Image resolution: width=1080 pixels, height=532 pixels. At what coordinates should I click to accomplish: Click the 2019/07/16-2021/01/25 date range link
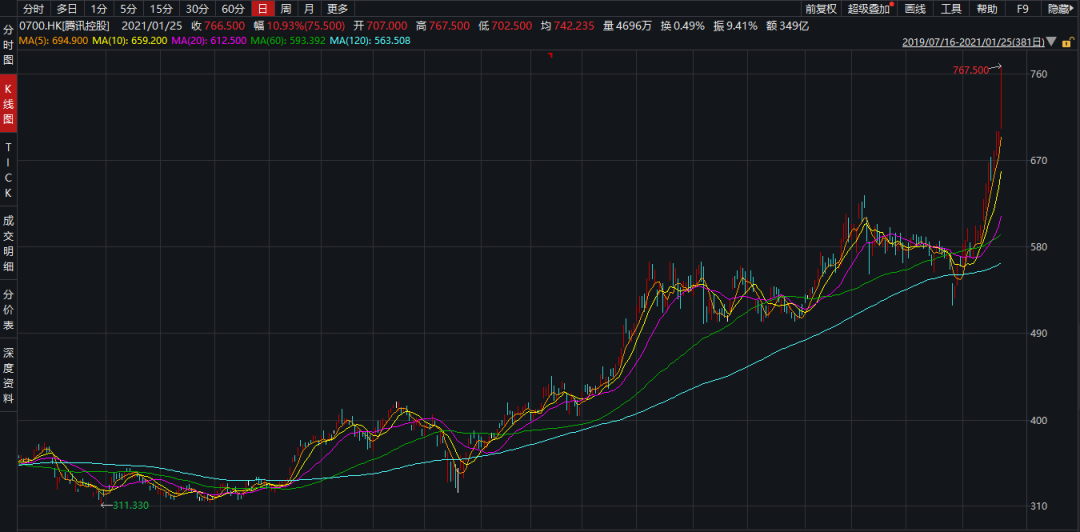(x=973, y=42)
